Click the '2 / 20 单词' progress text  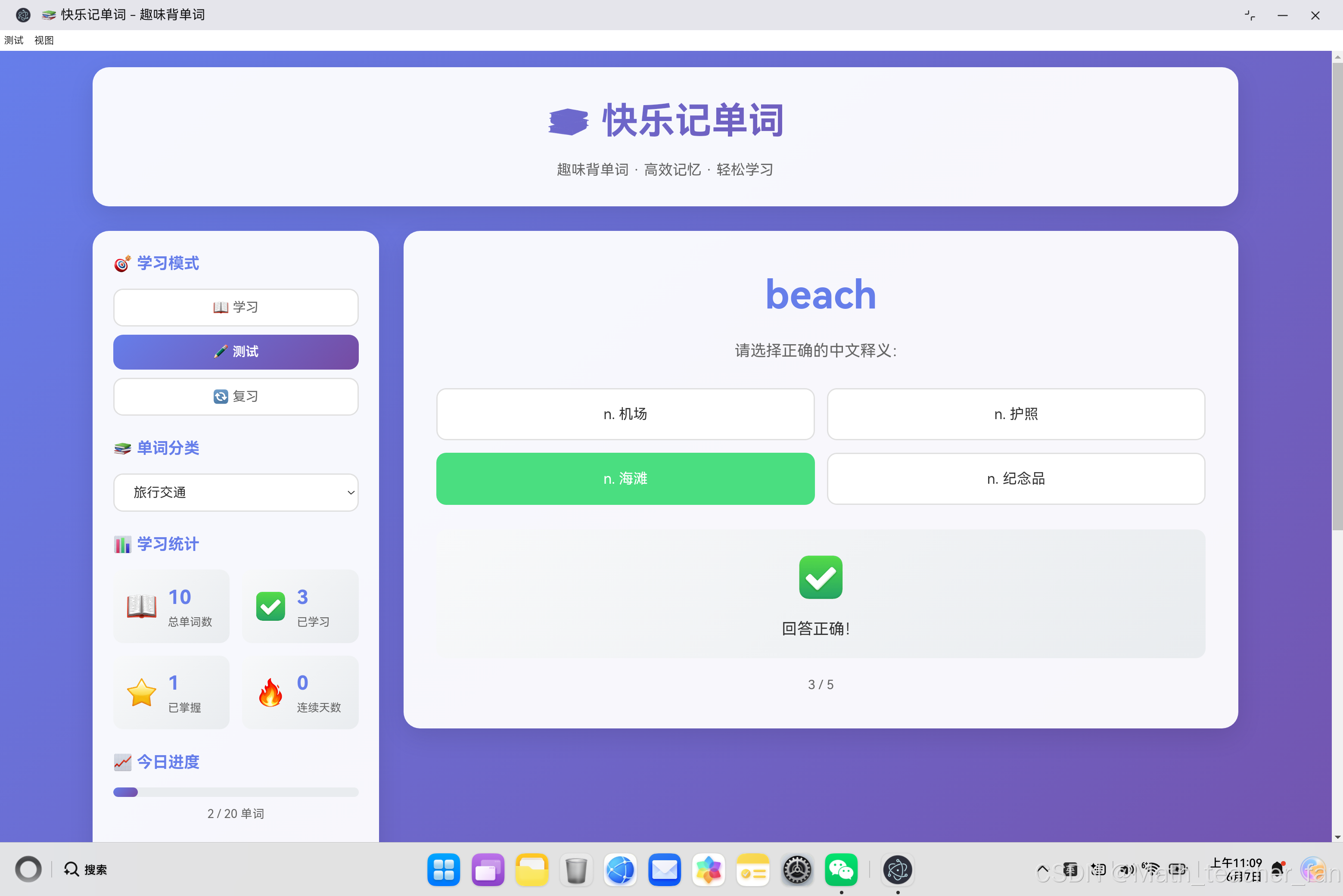[x=236, y=813]
